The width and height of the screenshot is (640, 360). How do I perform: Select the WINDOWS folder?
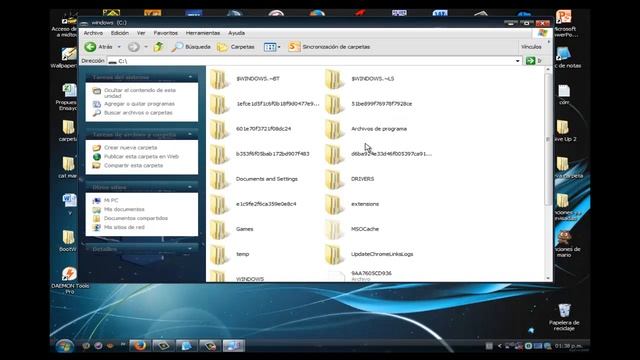tap(237, 277)
